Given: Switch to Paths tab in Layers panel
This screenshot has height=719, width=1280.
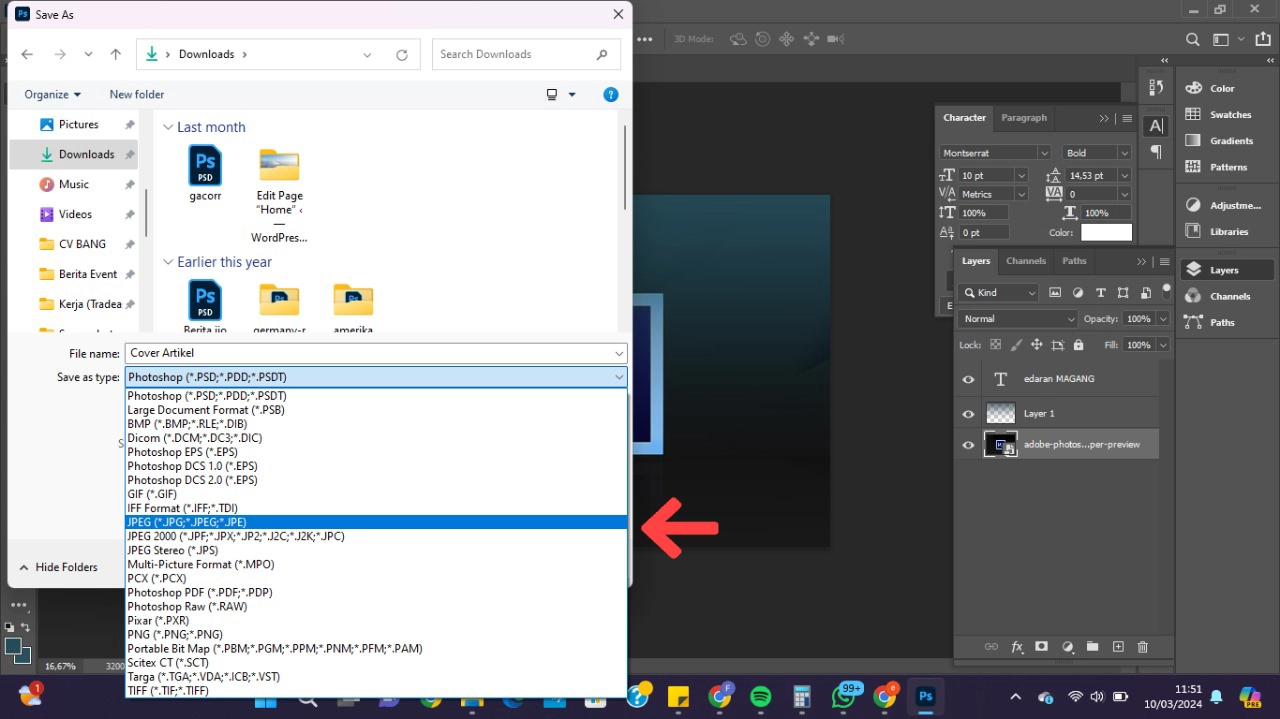Looking at the screenshot, I should (1074, 261).
